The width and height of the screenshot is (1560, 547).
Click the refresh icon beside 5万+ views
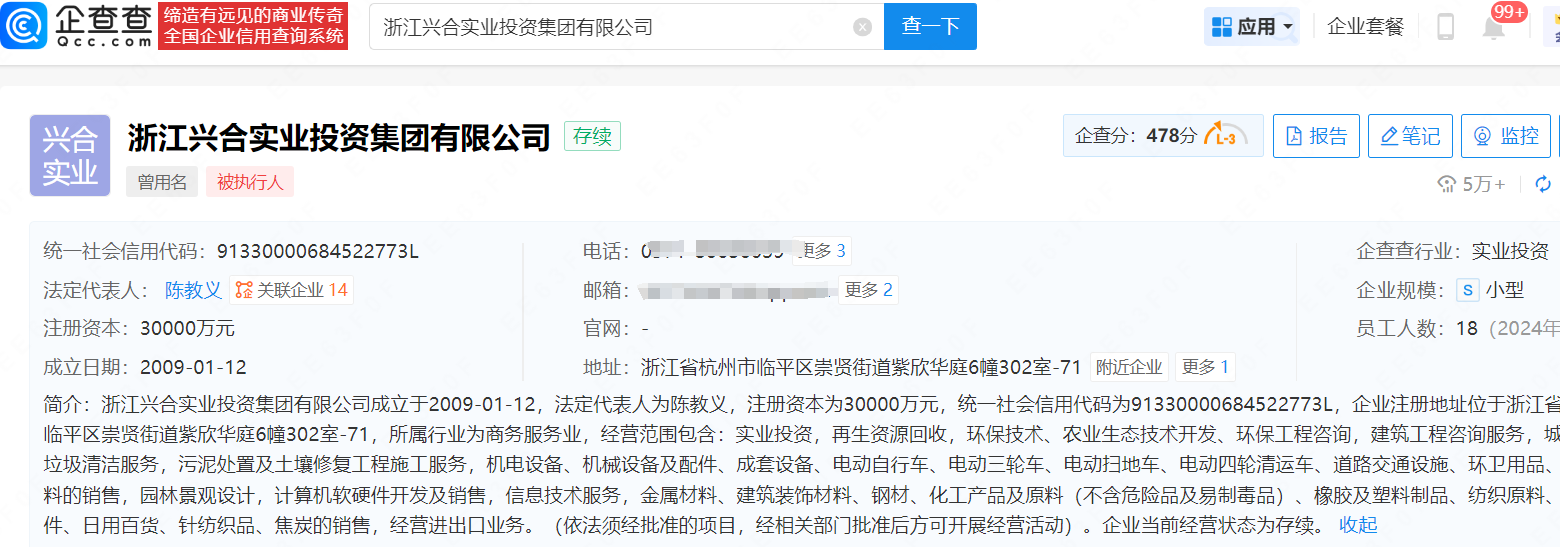pyautogui.click(x=1543, y=184)
